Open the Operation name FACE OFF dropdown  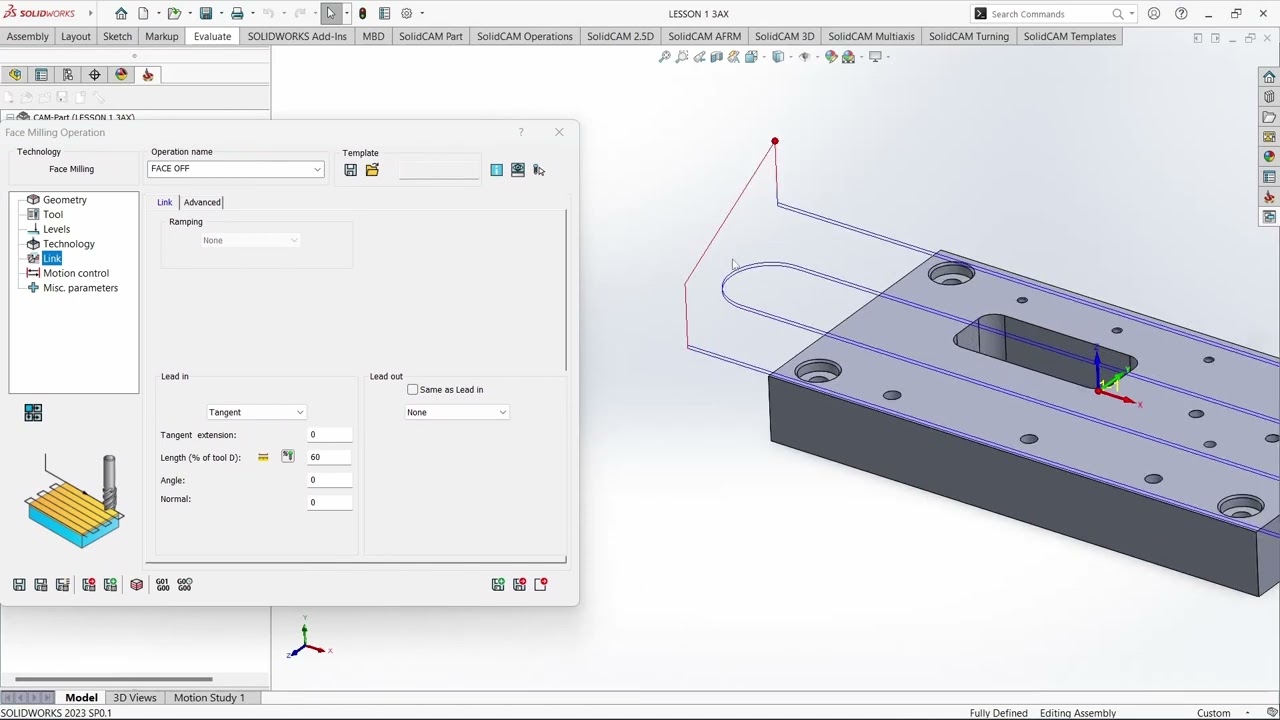236,169
